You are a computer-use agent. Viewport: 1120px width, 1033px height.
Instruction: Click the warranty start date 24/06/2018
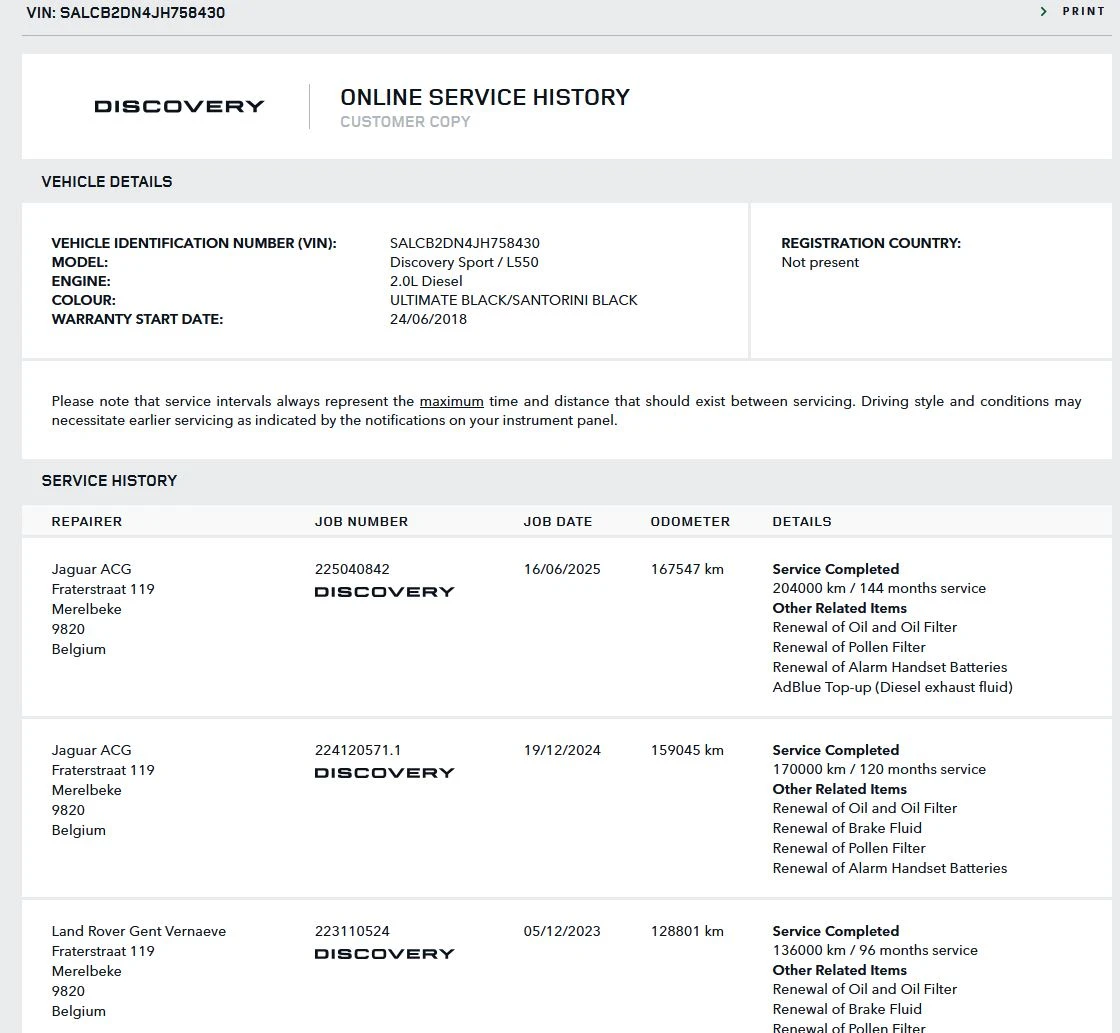pyautogui.click(x=428, y=319)
